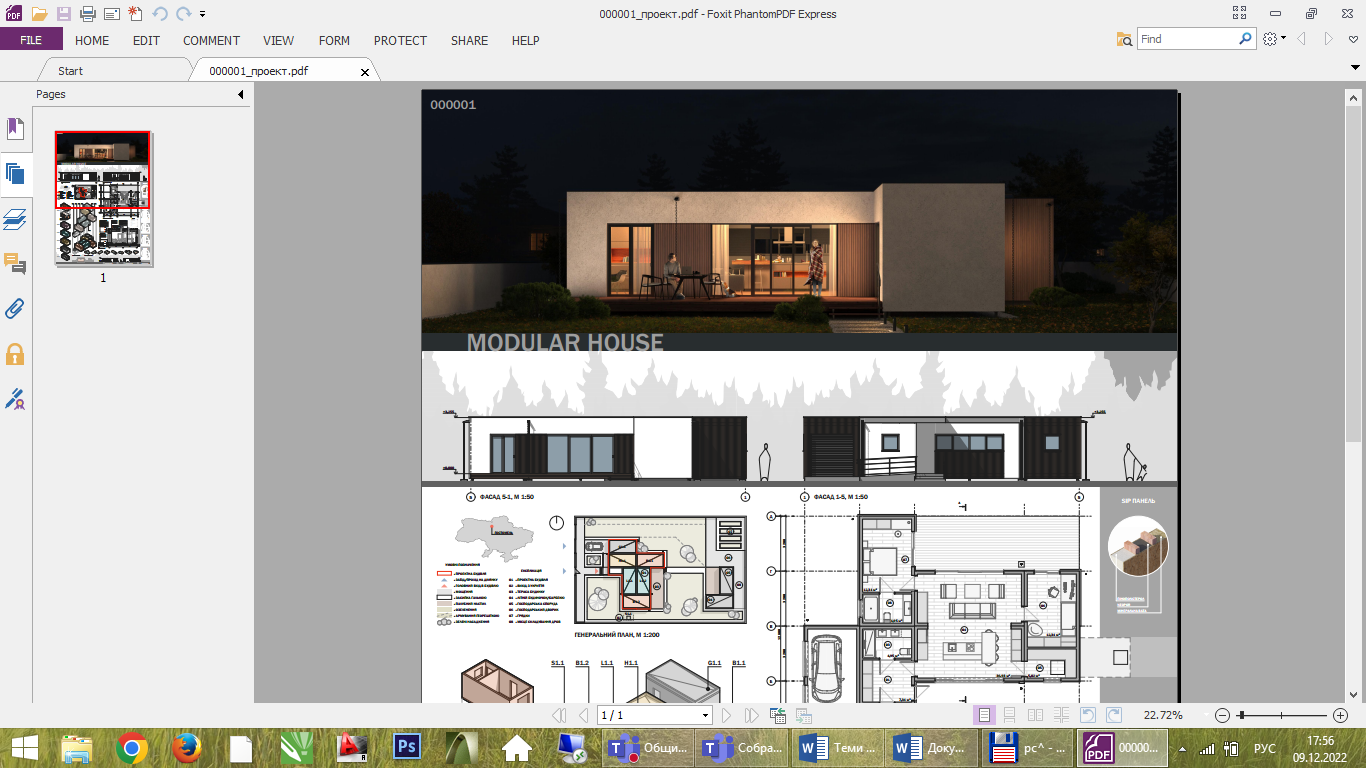Go to previous find result arrow
The height and width of the screenshot is (768, 1366).
[x=1302, y=39]
